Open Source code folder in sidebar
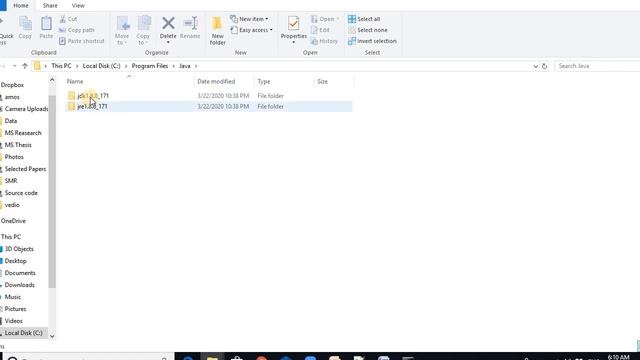 tap(21, 193)
